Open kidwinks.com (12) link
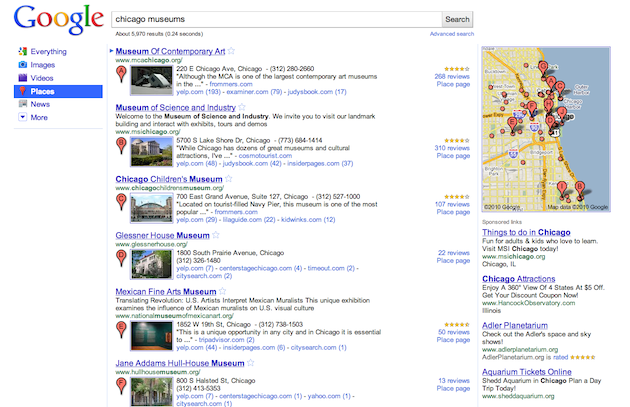This screenshot has height=407, width=630. click(308, 219)
